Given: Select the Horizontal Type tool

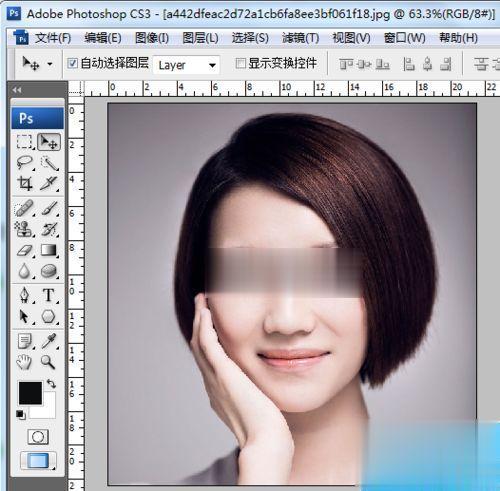Looking at the screenshot, I should click(49, 295).
